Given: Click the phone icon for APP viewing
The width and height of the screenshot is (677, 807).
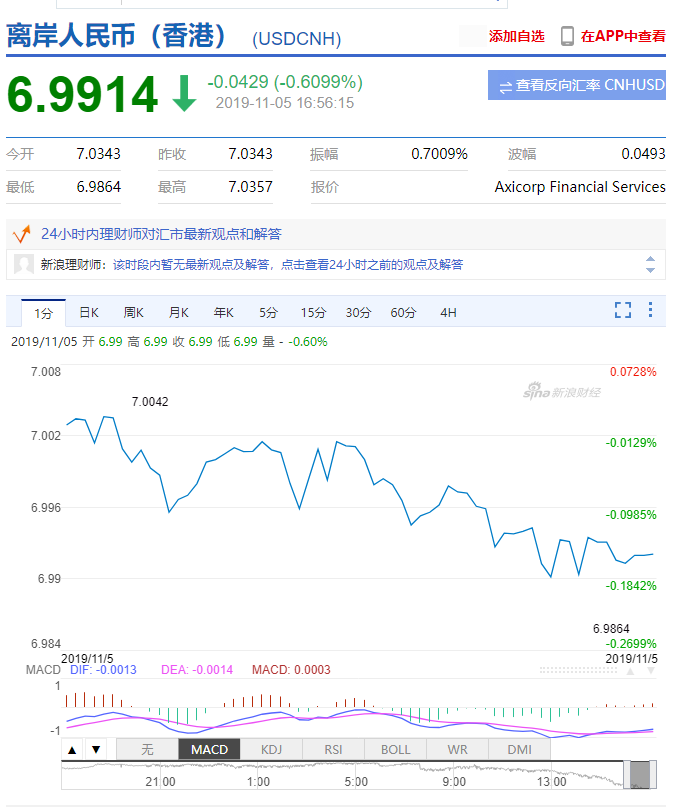Looking at the screenshot, I should coord(567,36).
